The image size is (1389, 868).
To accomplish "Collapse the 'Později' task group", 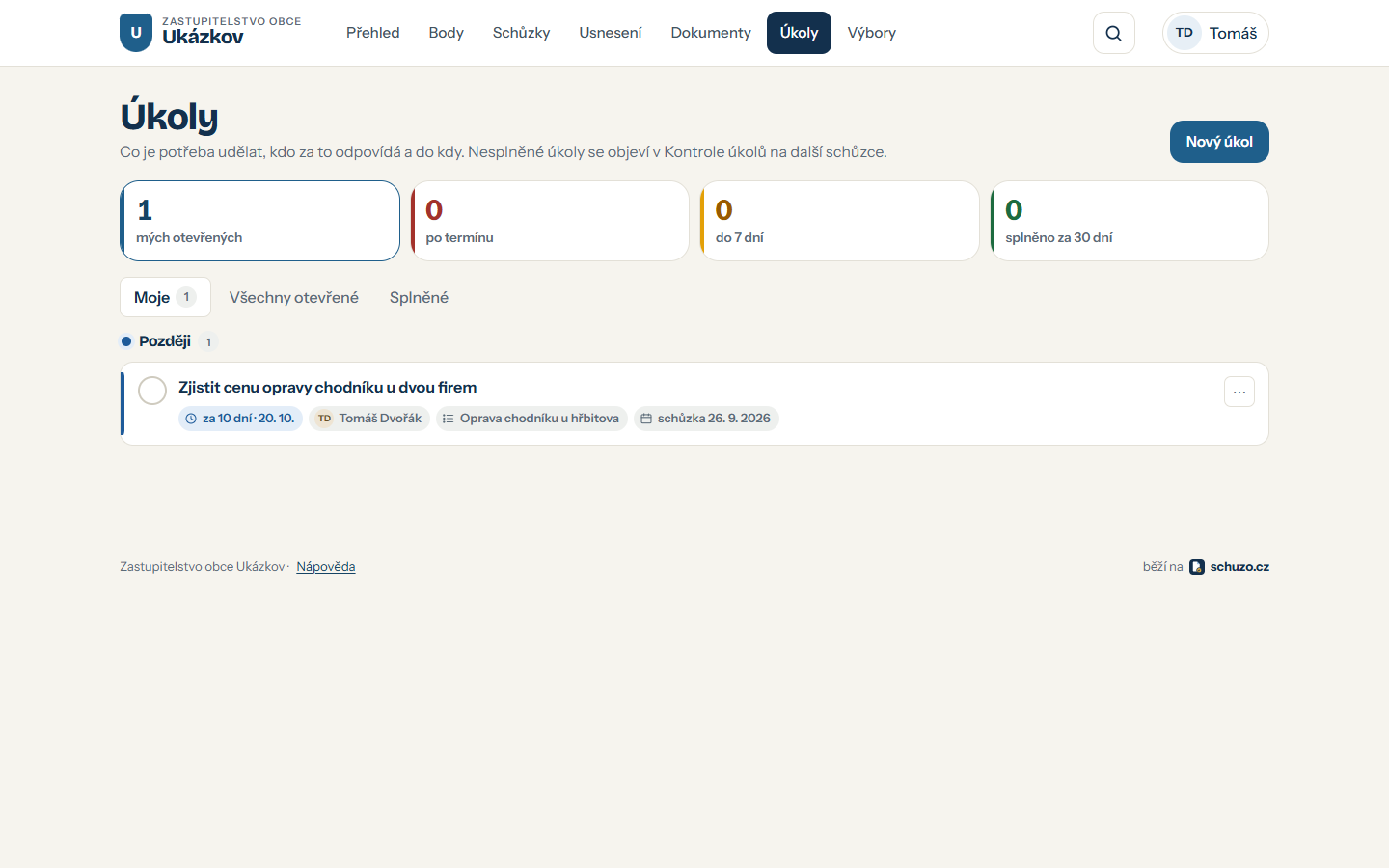I will (165, 341).
